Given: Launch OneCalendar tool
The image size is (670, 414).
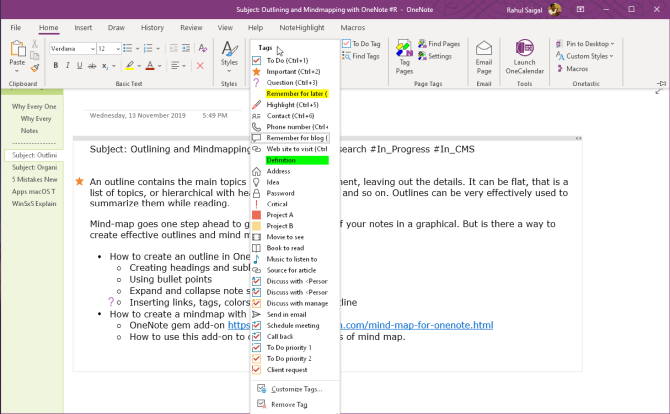Looking at the screenshot, I should (525, 57).
